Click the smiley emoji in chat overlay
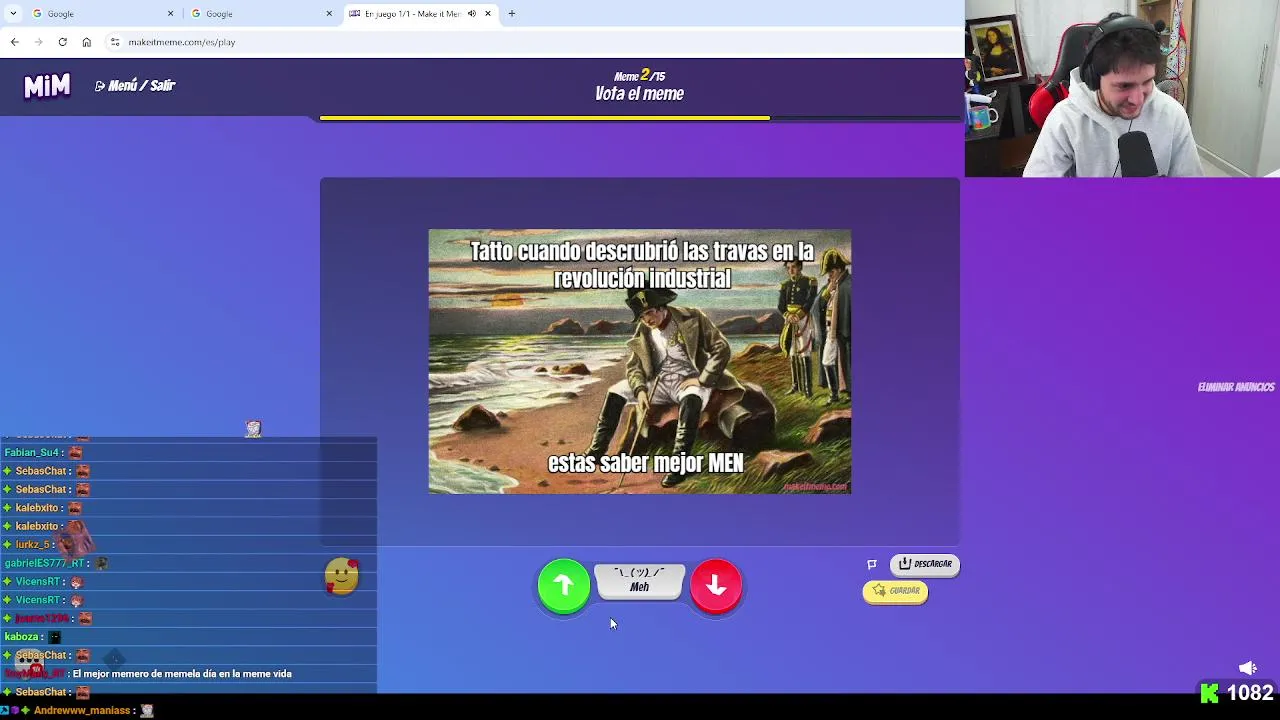1280x720 pixels. pos(342,576)
